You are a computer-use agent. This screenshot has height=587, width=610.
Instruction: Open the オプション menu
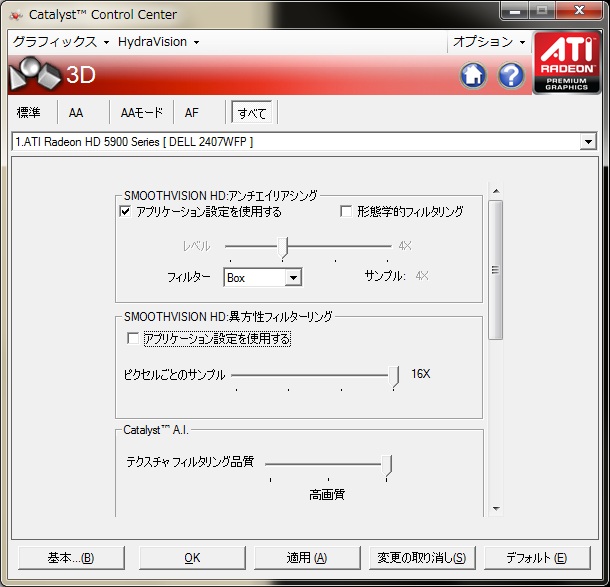pyautogui.click(x=489, y=42)
